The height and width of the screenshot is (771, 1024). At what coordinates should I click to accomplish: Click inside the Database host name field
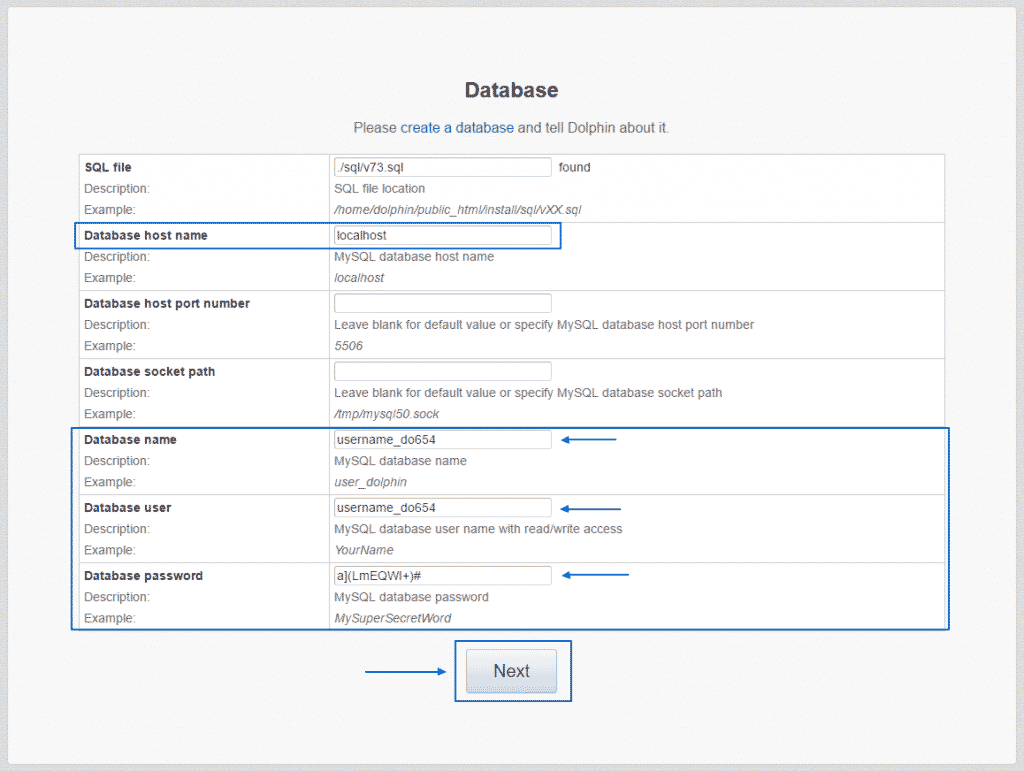click(x=442, y=235)
